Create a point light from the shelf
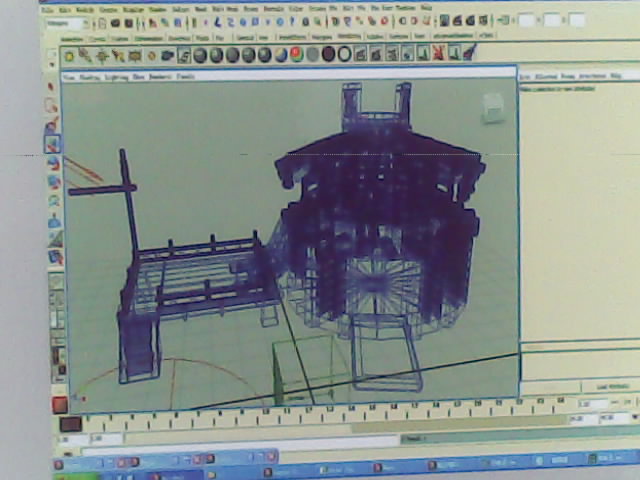The width and height of the screenshot is (640, 480). [x=102, y=56]
